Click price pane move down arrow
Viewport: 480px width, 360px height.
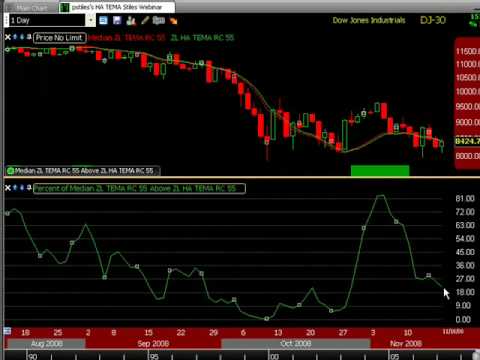[x=22, y=37]
